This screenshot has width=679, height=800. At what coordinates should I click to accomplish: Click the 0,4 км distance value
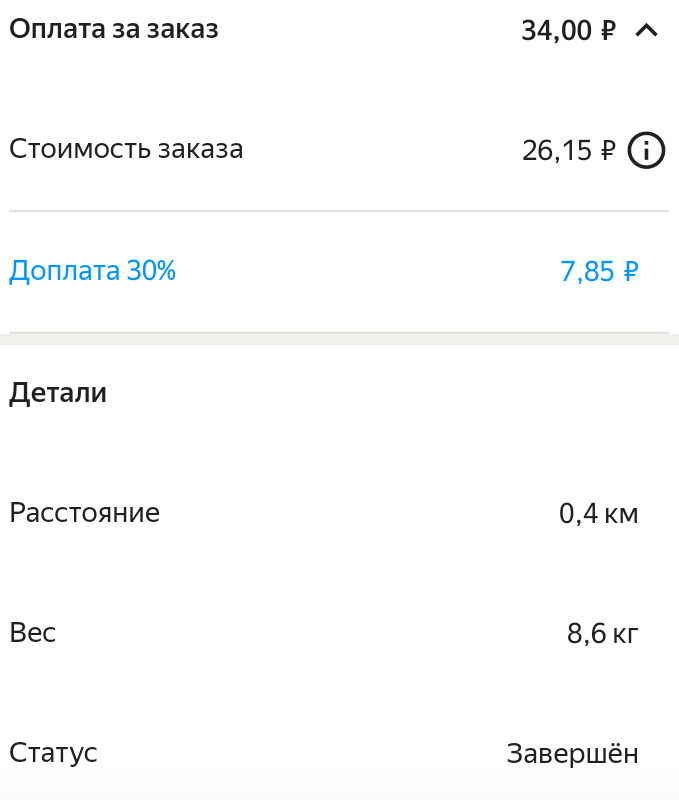click(x=598, y=514)
